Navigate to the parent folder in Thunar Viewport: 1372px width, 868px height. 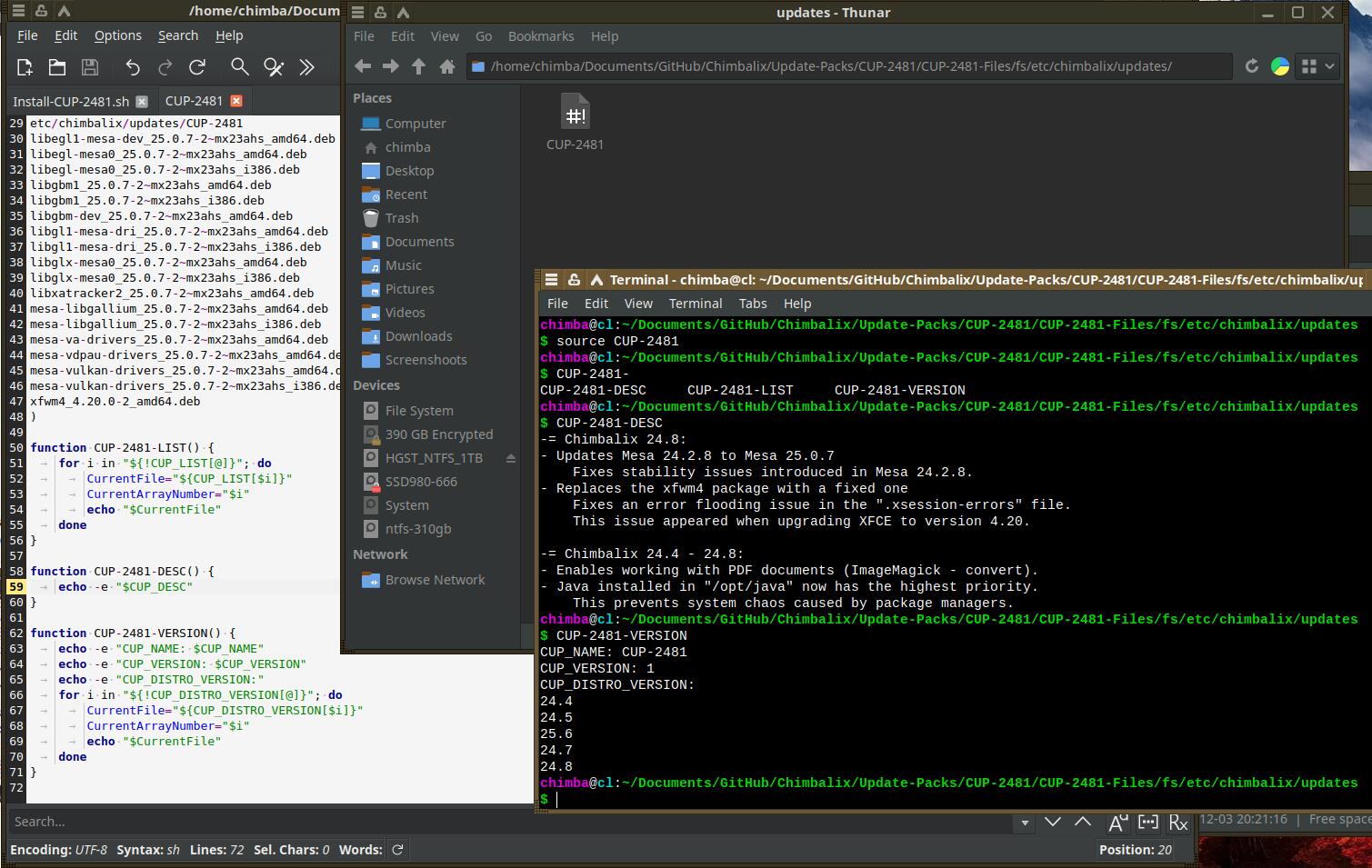coord(418,66)
